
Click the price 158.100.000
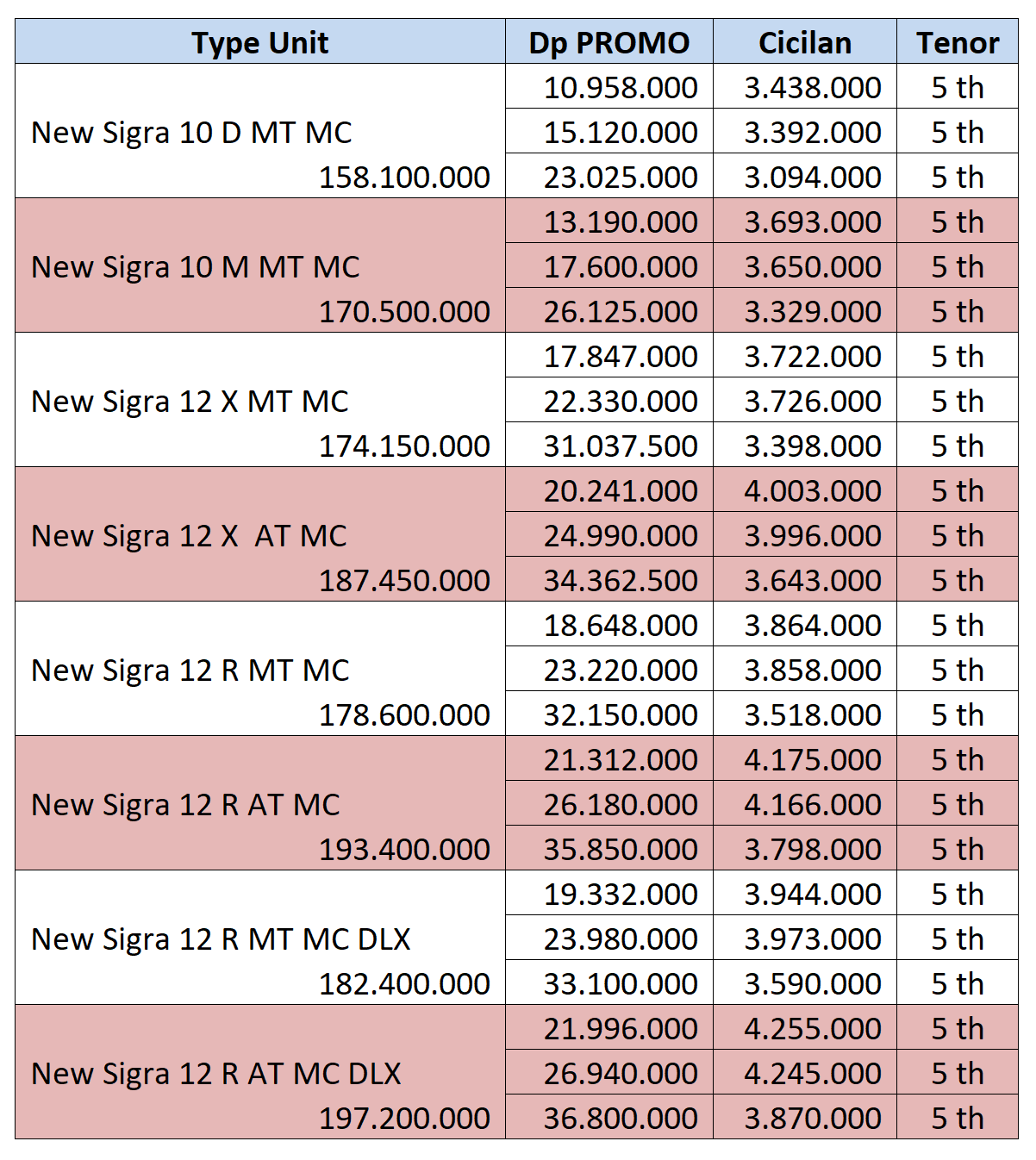point(404,178)
